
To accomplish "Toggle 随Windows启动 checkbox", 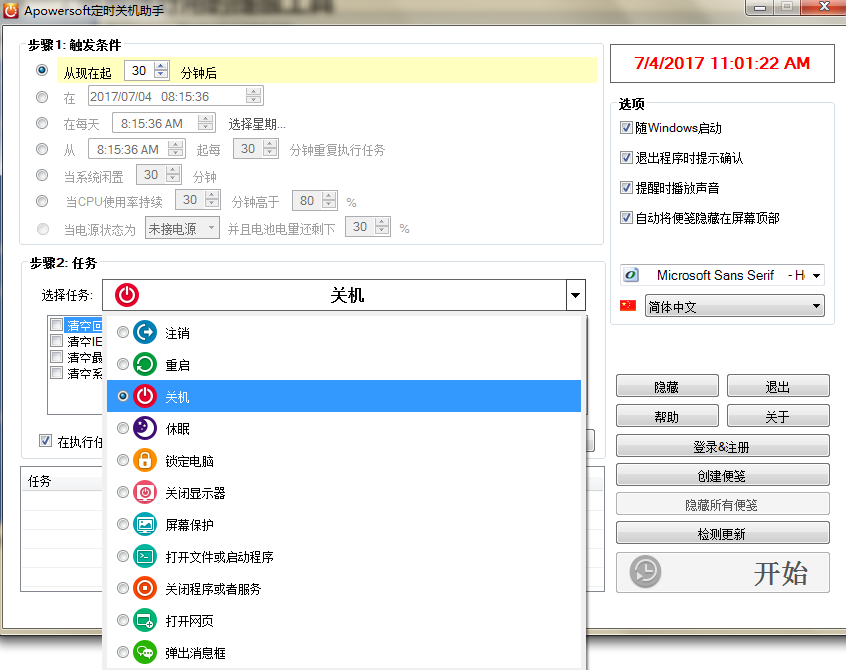I will pyautogui.click(x=626, y=128).
